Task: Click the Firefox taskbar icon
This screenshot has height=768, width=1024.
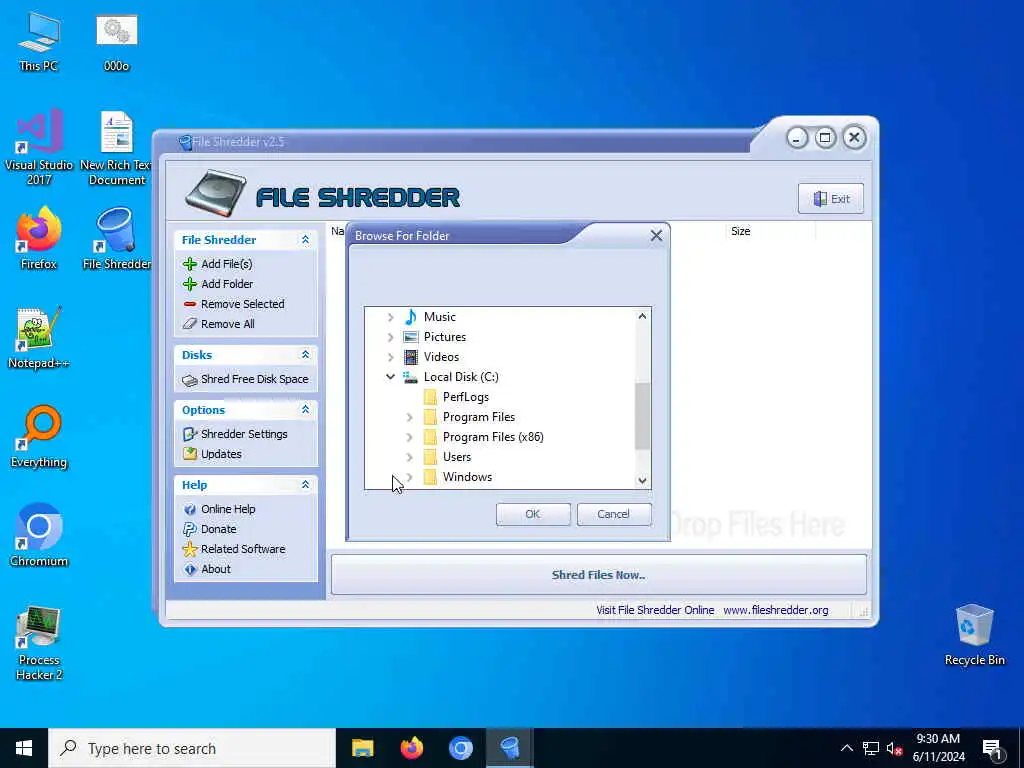Action: point(411,748)
